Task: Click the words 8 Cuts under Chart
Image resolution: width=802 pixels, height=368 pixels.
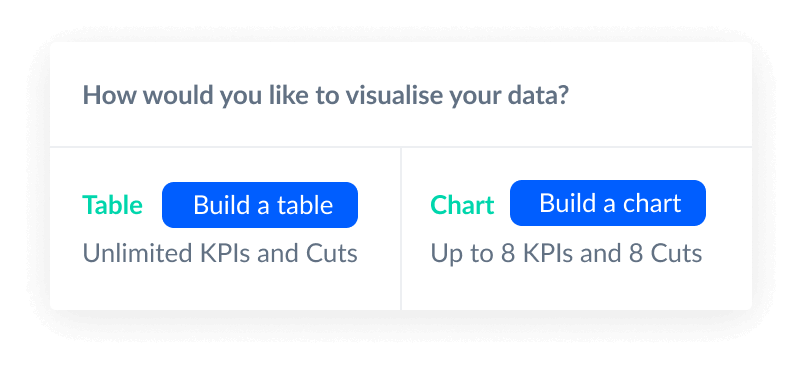Action: pos(665,253)
